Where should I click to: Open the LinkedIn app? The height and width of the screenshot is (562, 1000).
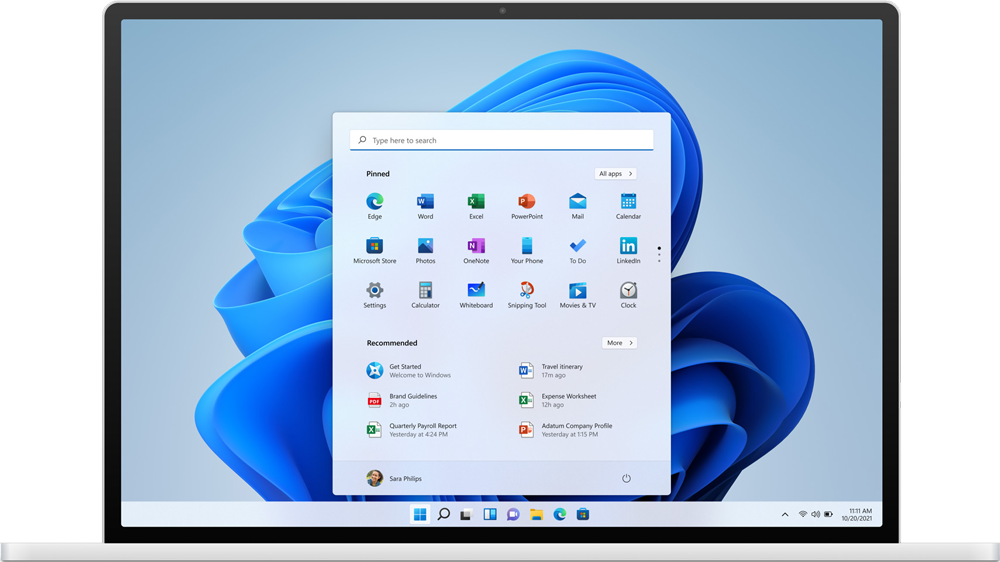(628, 251)
